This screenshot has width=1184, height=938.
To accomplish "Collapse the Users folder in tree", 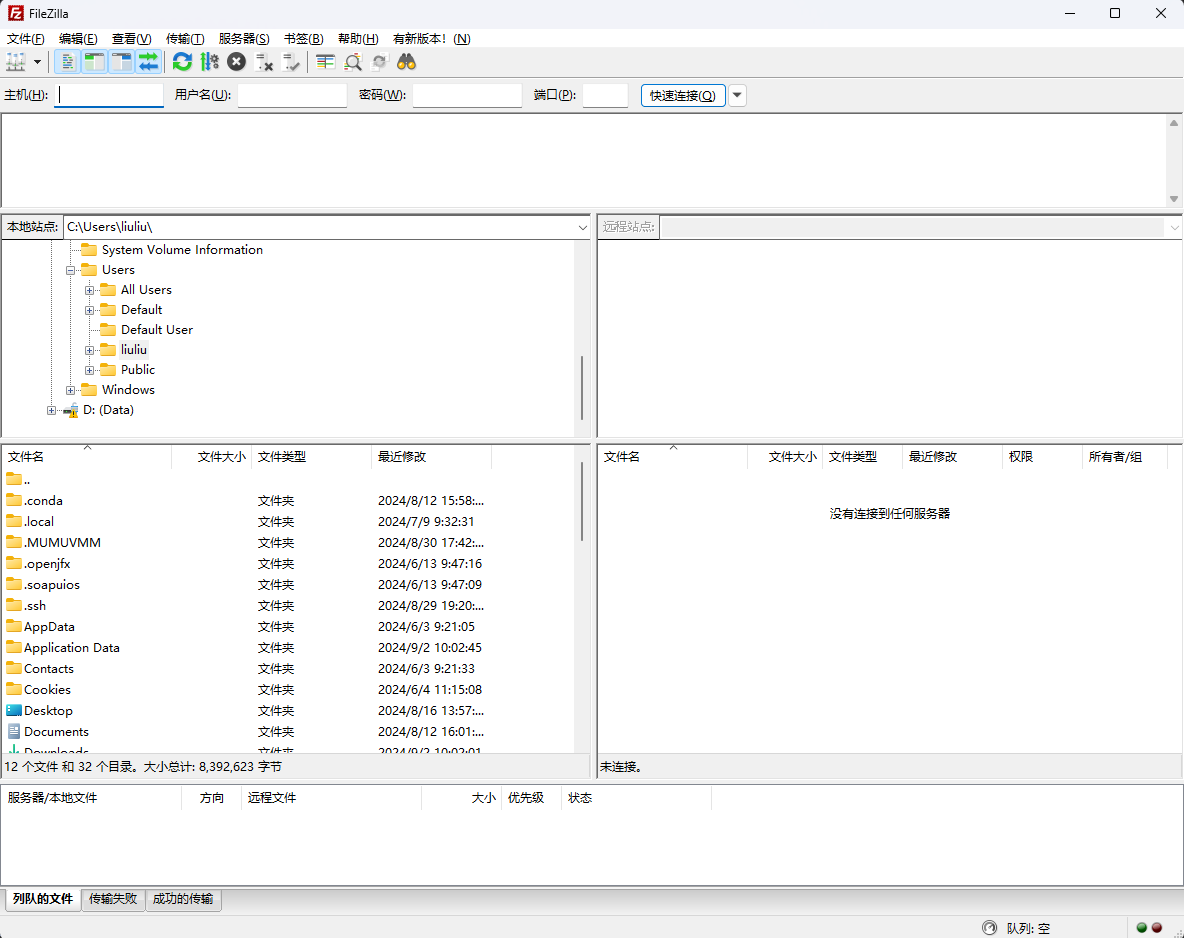I will [x=70, y=270].
